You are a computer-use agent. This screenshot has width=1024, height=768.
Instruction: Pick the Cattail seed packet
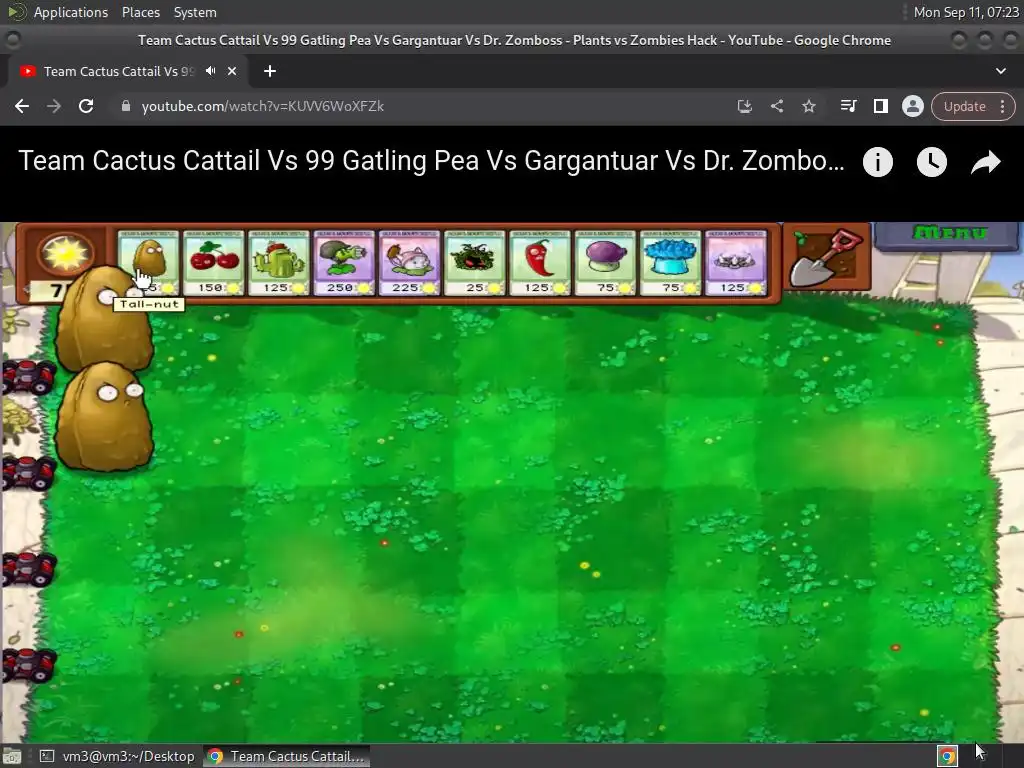(x=409, y=263)
